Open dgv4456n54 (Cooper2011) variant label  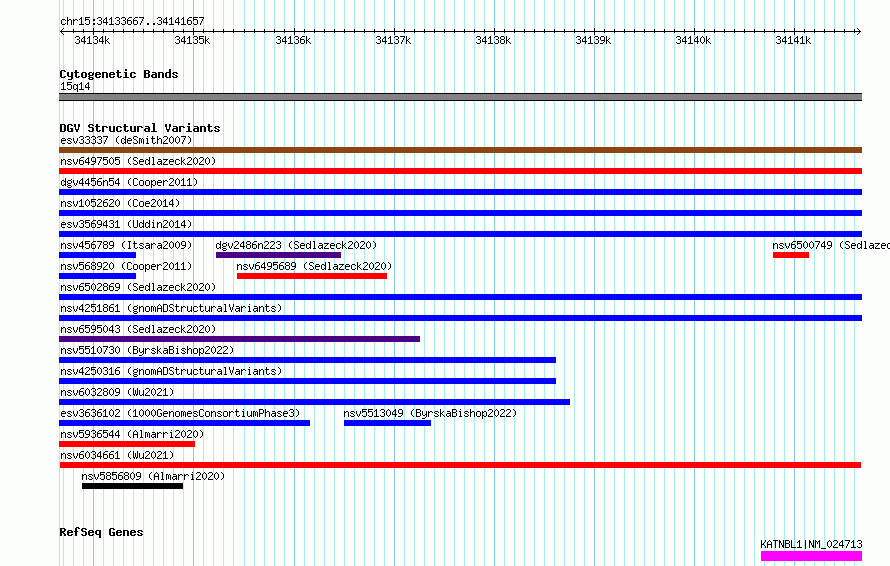pos(129,182)
